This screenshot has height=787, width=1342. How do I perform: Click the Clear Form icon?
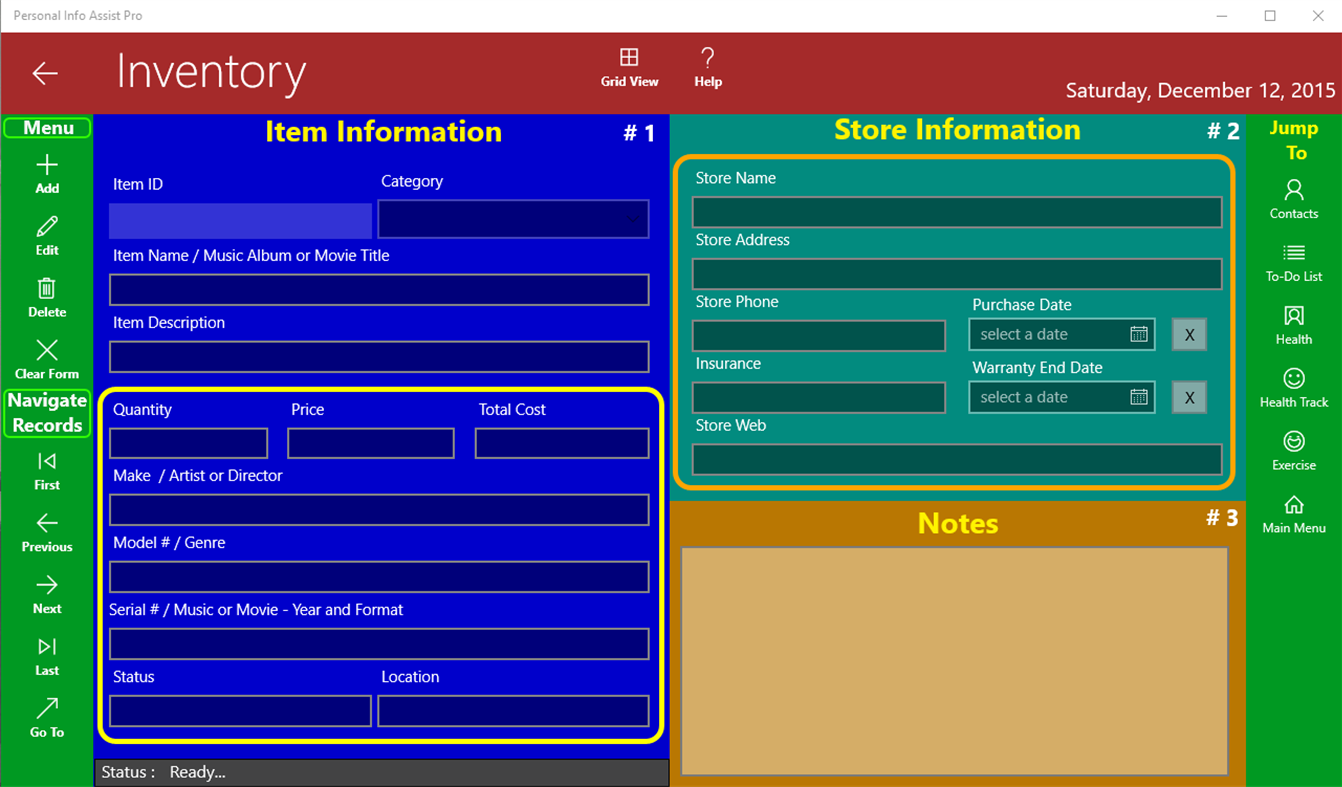click(x=46, y=351)
